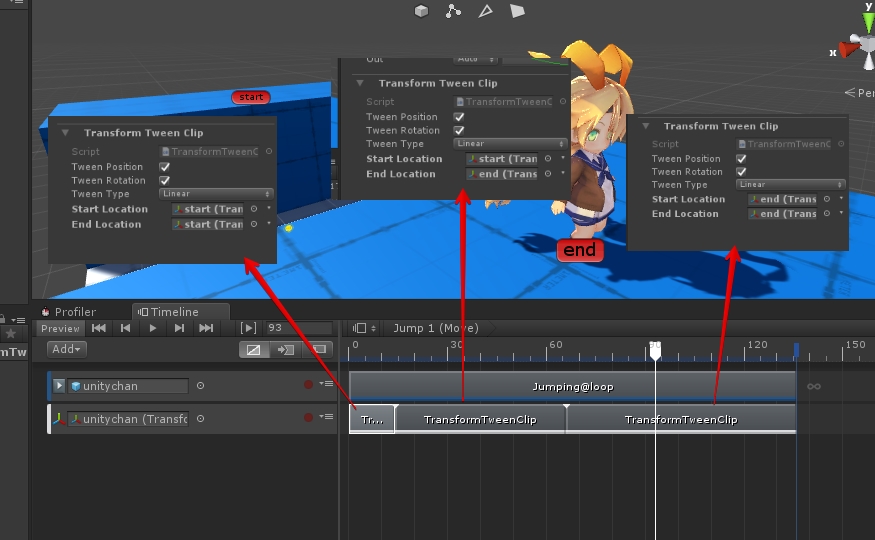Click the Jump 1 (Move) breadcrumb
Image resolution: width=875 pixels, height=540 pixels.
(436, 328)
